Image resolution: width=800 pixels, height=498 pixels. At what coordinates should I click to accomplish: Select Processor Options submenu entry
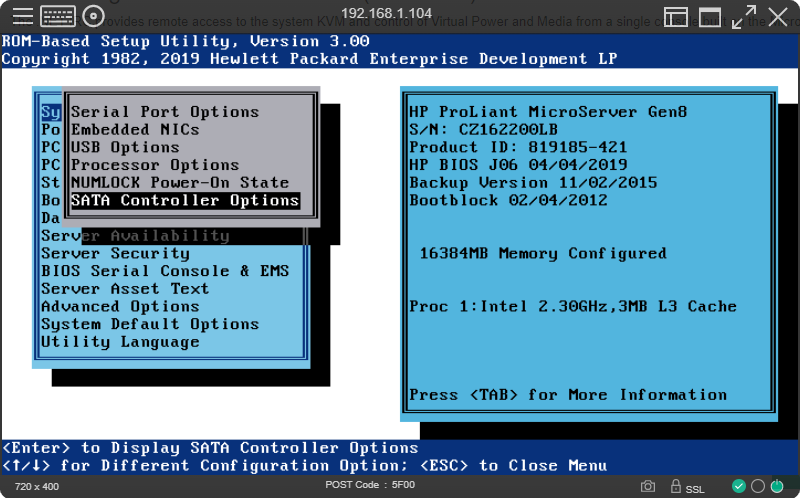155,165
